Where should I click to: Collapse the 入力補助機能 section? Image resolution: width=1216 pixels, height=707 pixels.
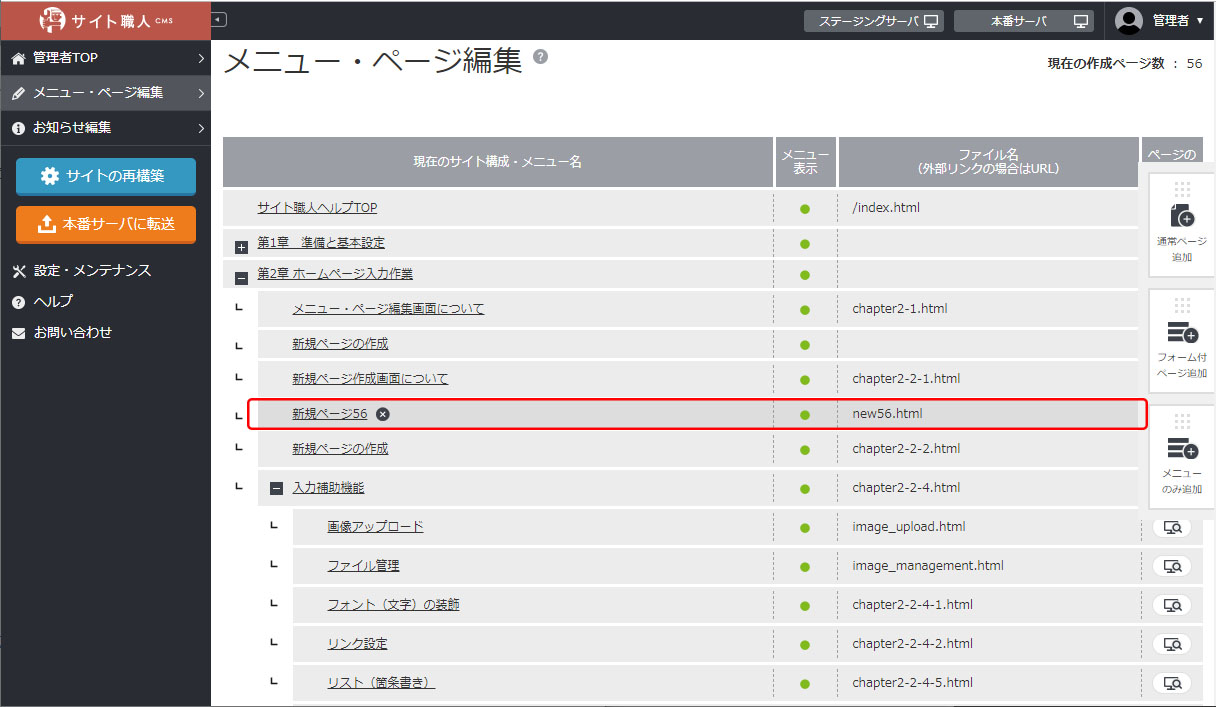[x=277, y=489]
